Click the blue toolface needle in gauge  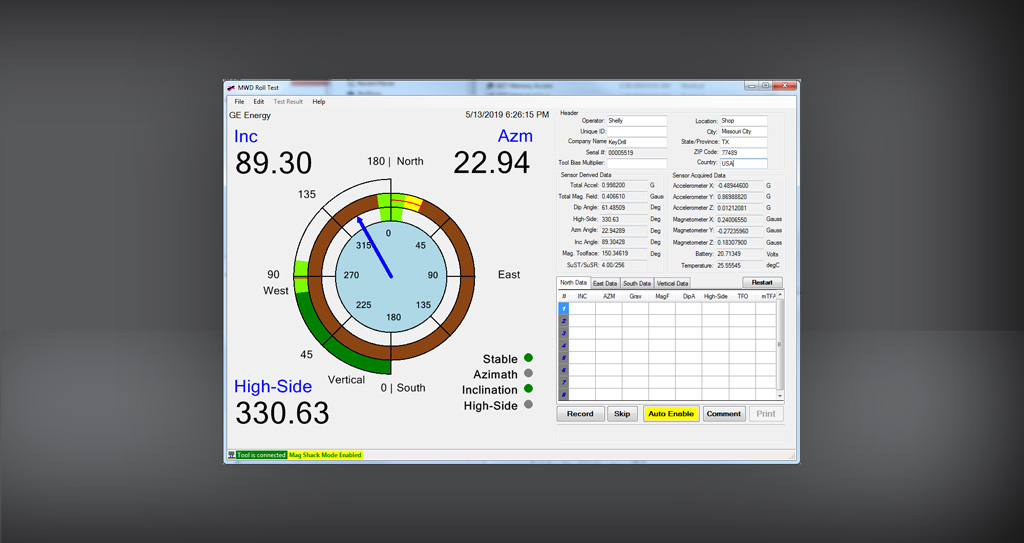tap(374, 249)
